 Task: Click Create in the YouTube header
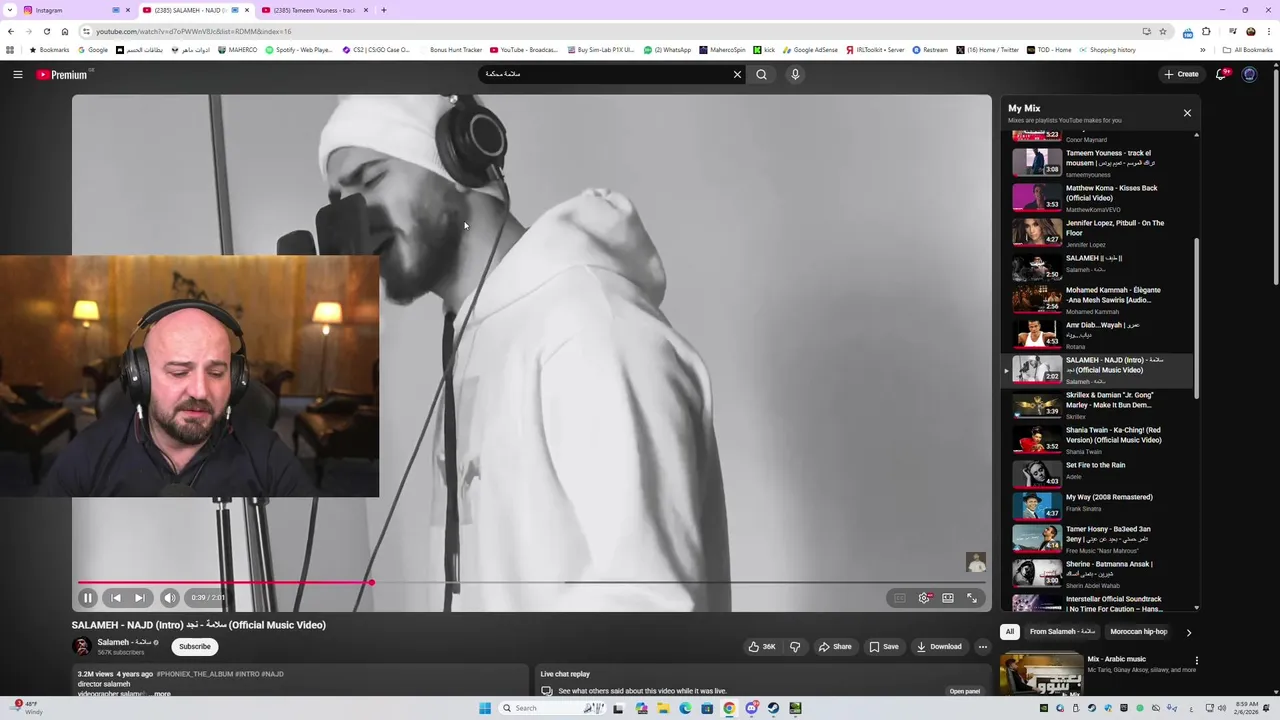[x=1180, y=74]
